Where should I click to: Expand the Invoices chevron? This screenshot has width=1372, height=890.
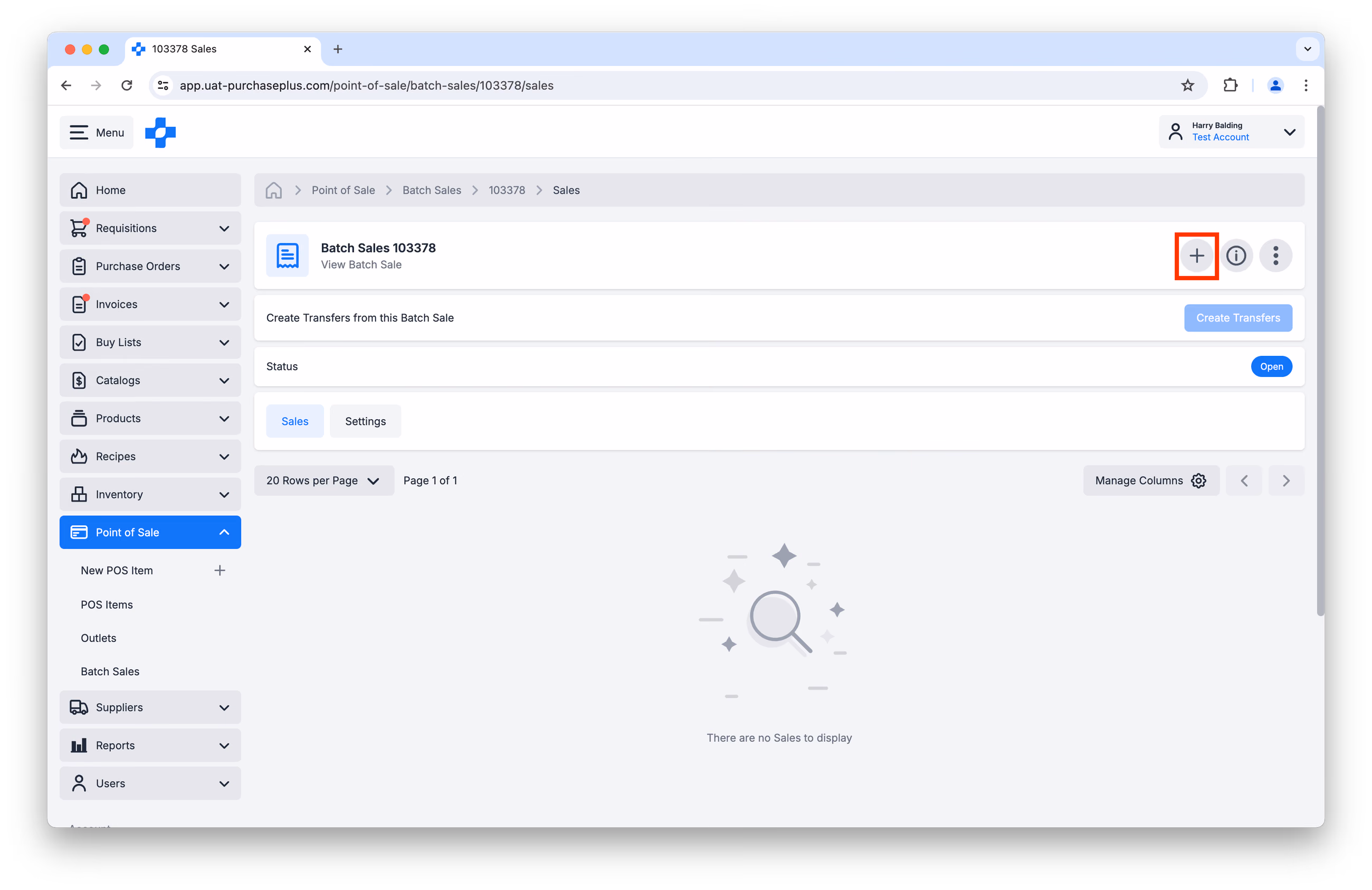click(x=224, y=305)
